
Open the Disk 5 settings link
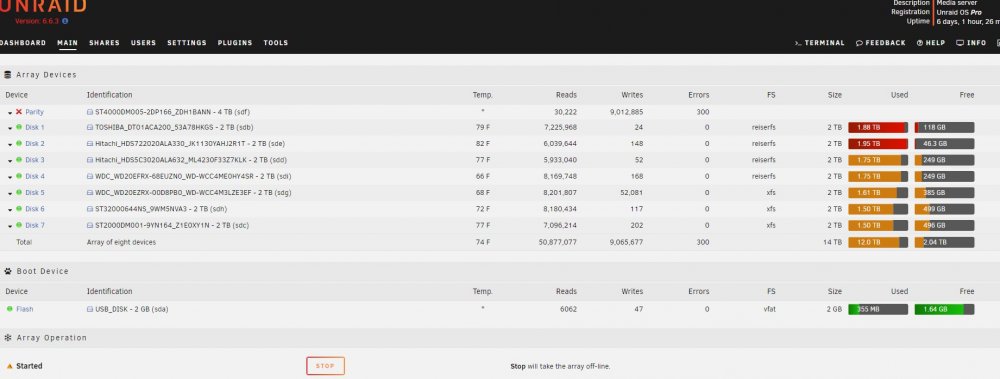point(35,192)
